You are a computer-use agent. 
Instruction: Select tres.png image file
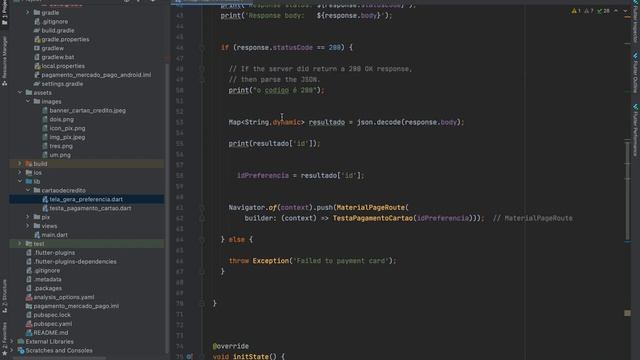pos(61,146)
